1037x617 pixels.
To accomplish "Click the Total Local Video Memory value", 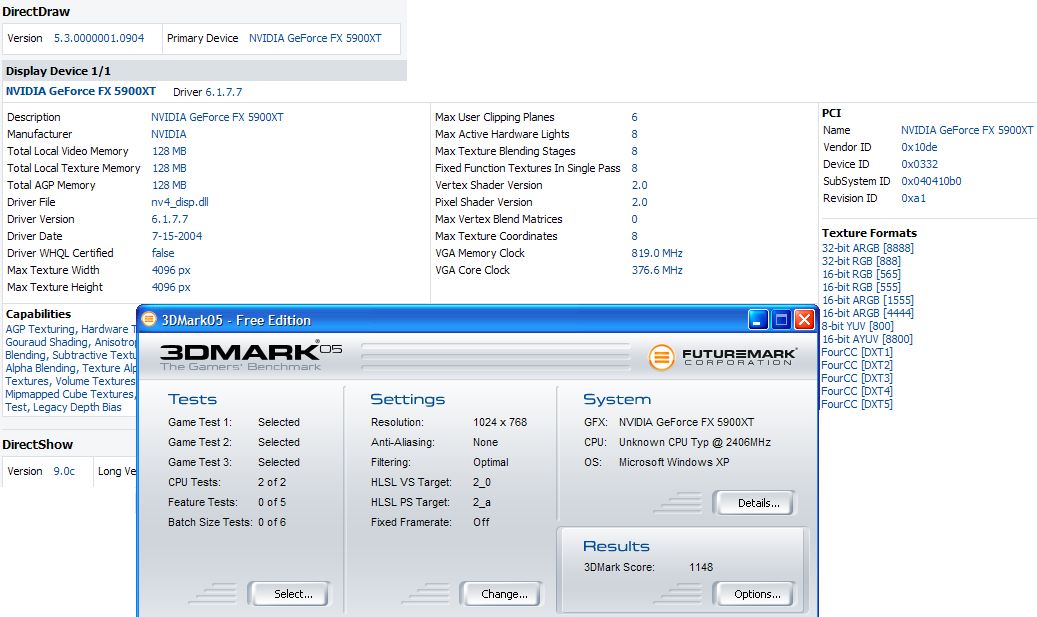I will pyautogui.click(x=169, y=151).
